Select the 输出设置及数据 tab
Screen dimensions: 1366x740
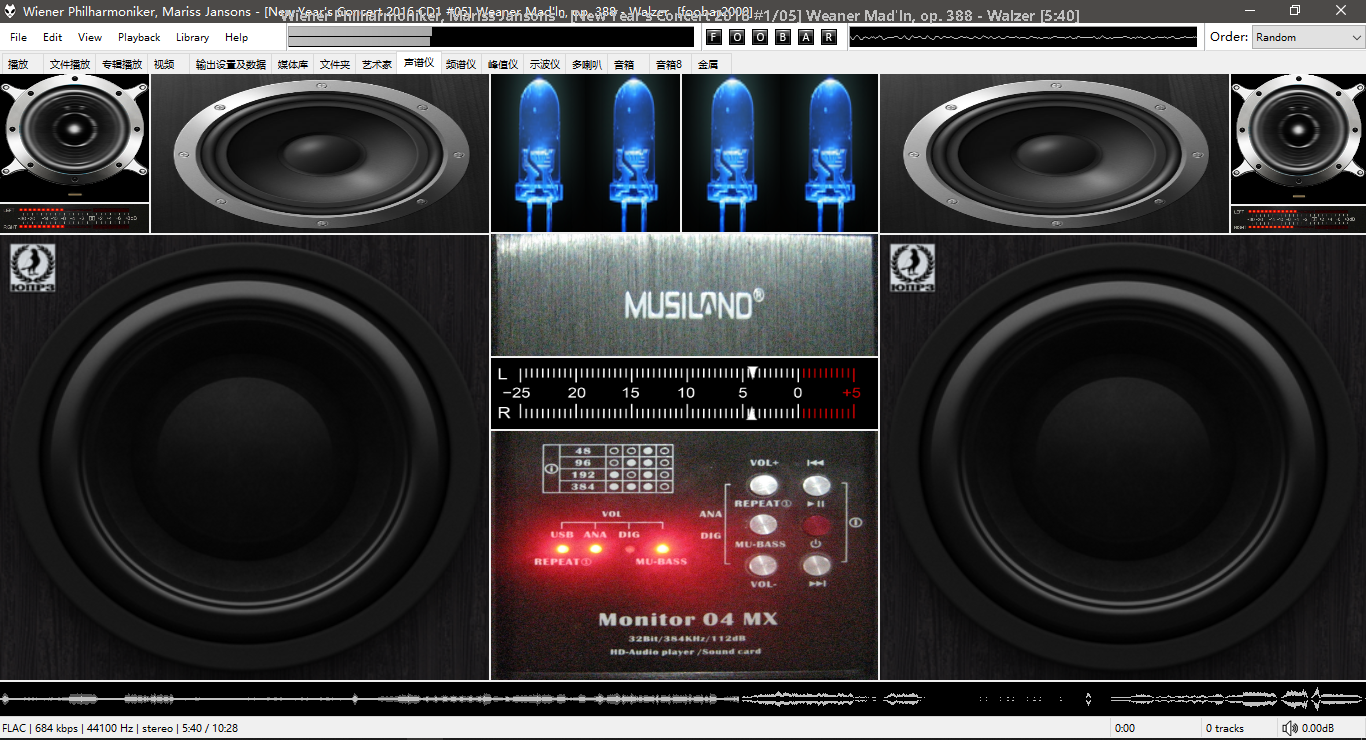click(230, 64)
